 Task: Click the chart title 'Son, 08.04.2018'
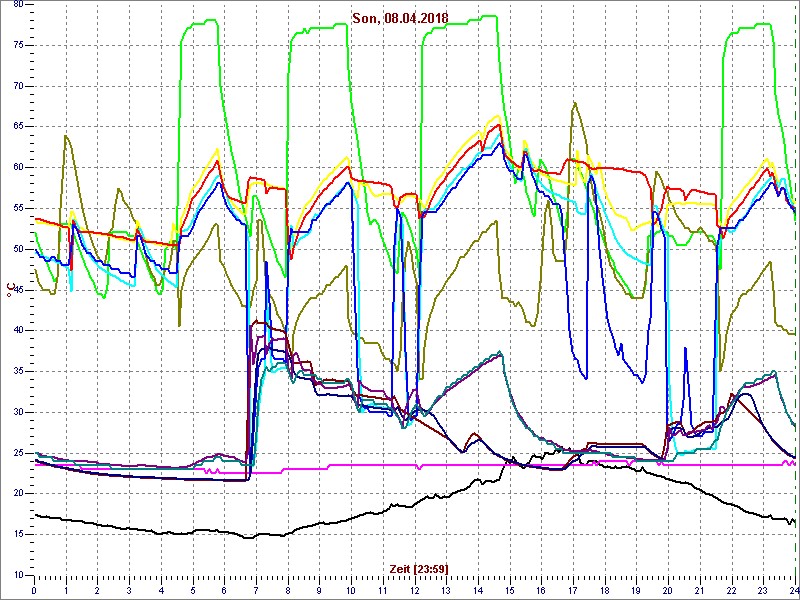tap(400, 18)
